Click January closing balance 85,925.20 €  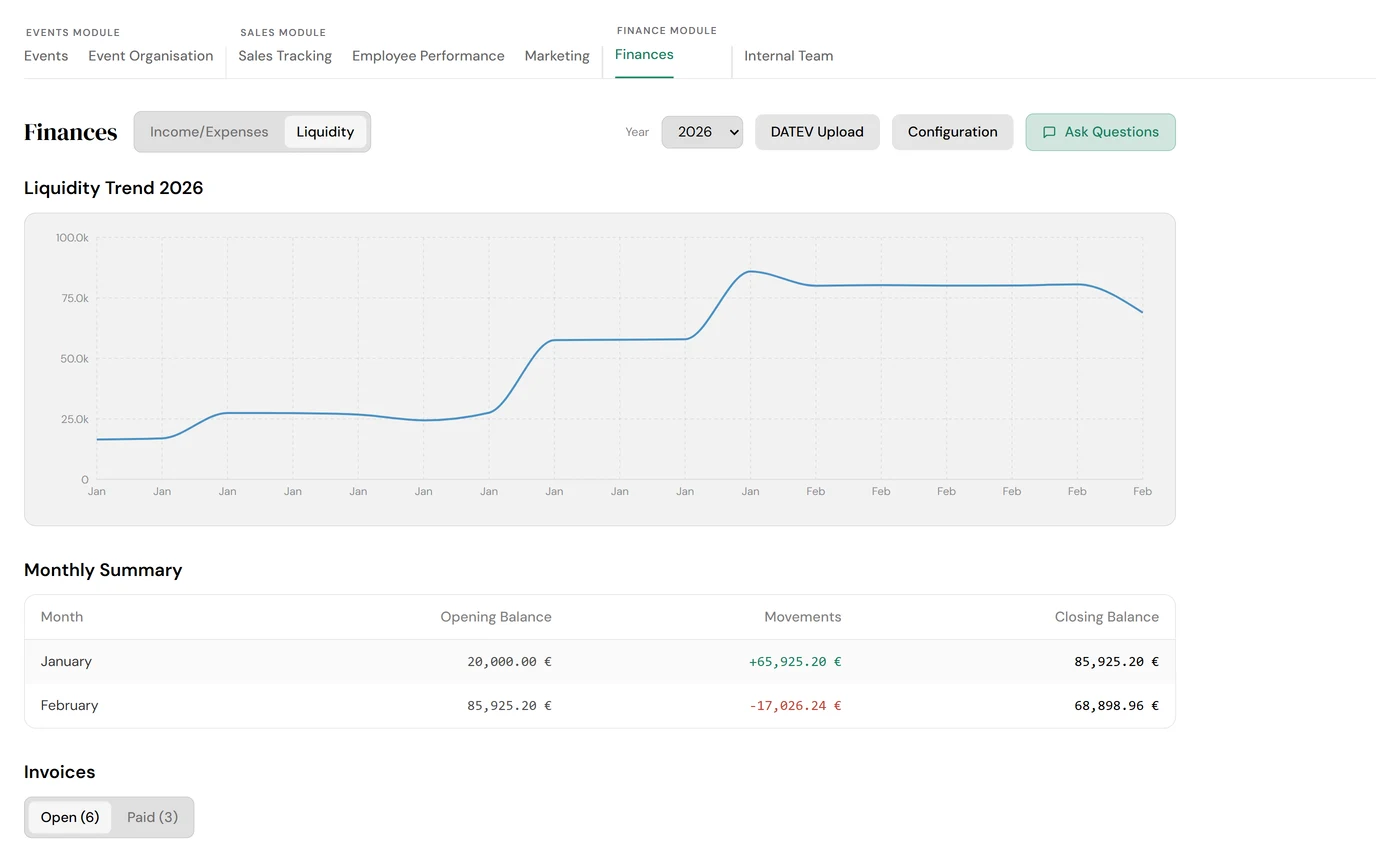(1117, 662)
